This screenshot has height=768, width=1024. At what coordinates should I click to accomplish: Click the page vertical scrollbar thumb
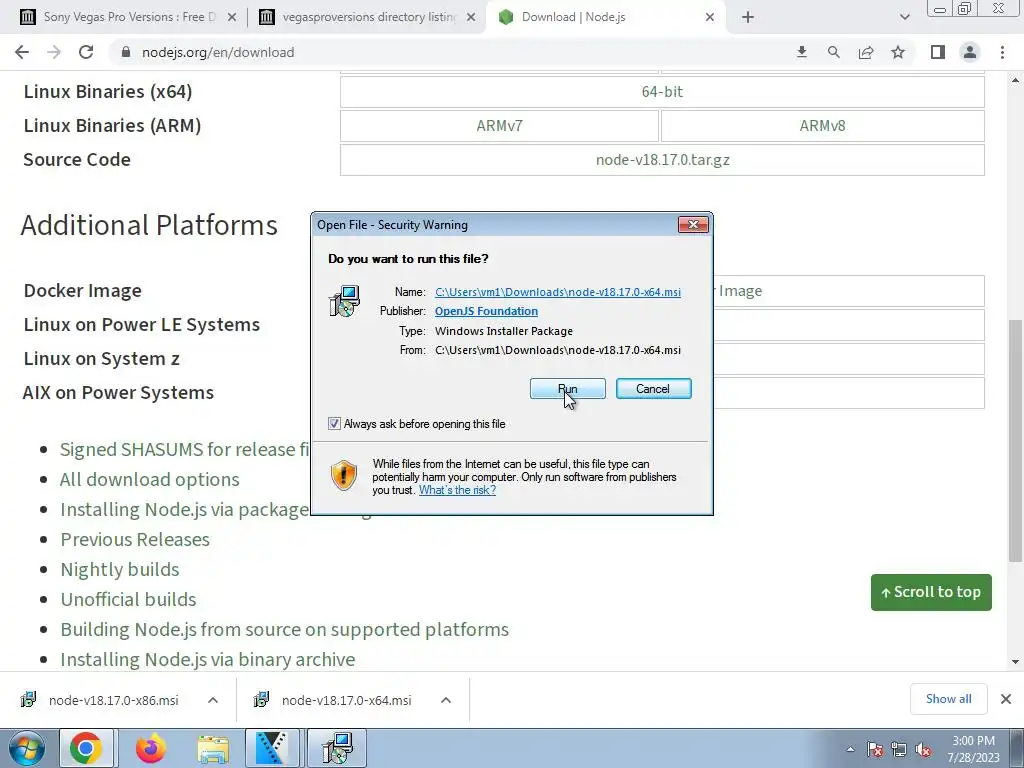click(x=1016, y=441)
